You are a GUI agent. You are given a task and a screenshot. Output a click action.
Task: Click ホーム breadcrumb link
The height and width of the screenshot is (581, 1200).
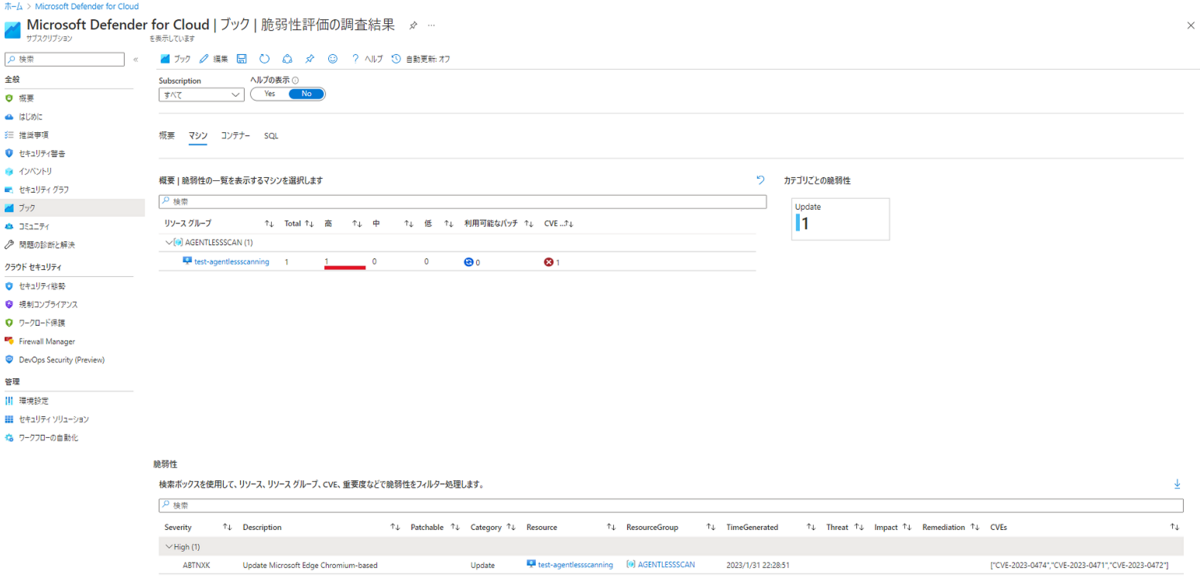14,6
